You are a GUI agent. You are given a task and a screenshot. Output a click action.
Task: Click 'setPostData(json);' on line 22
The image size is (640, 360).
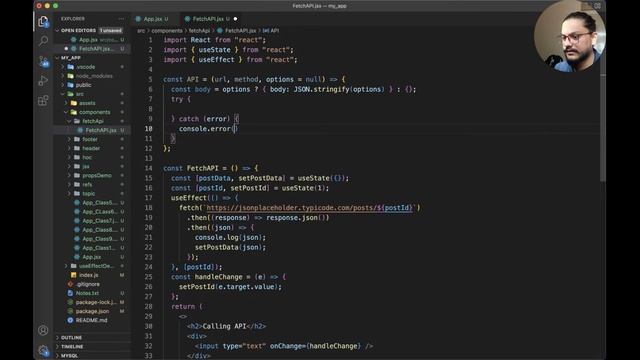[x=230, y=247]
